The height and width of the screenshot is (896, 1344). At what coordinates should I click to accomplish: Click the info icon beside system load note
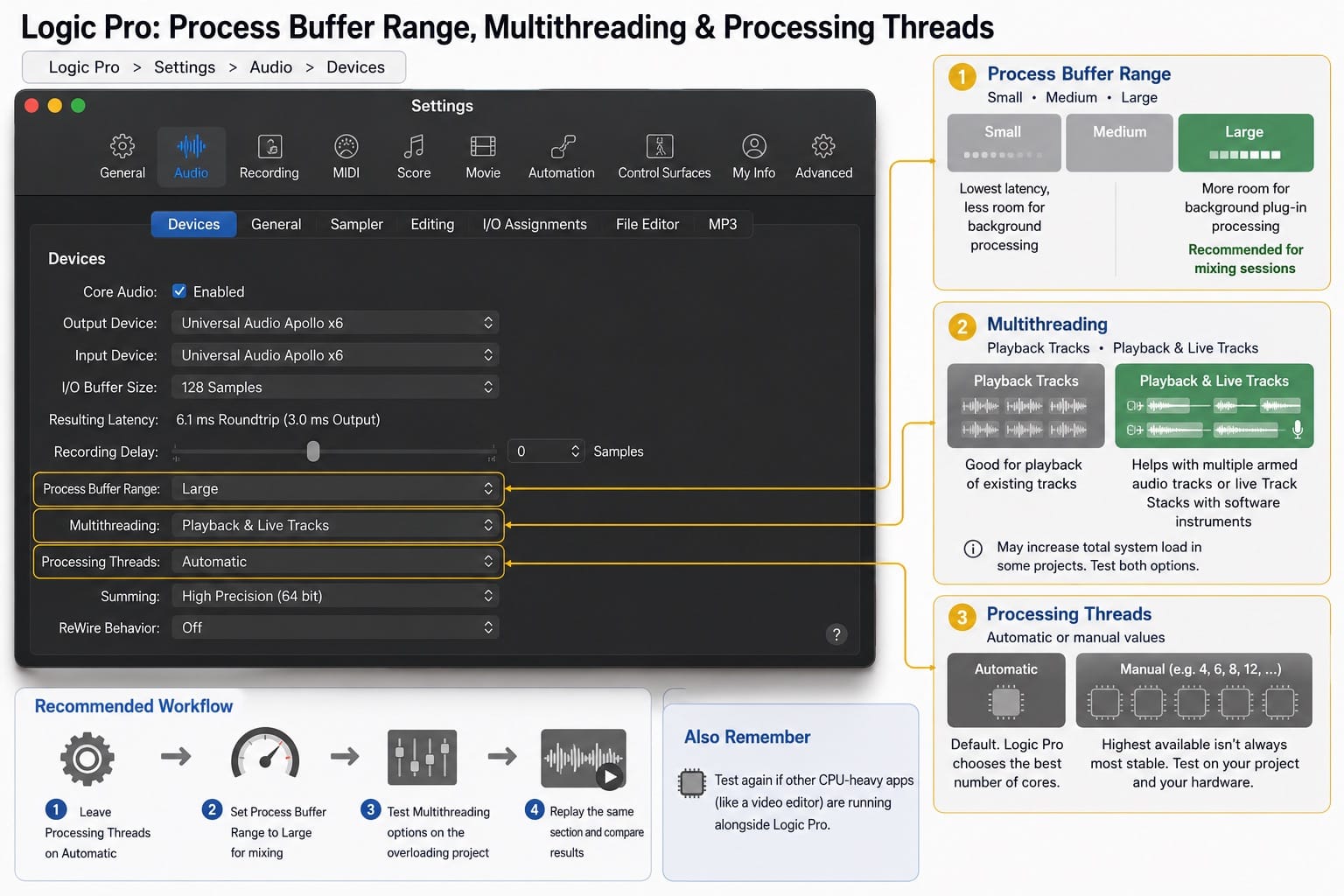click(x=973, y=549)
